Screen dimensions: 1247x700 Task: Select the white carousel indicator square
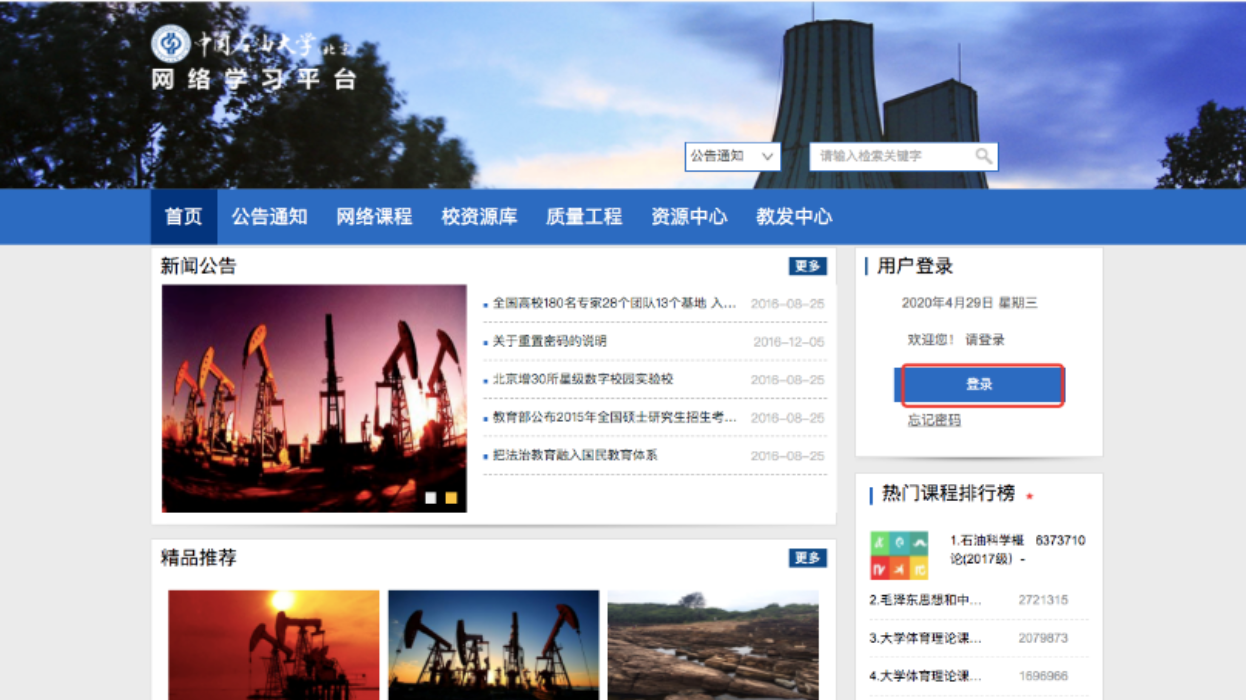tap(431, 497)
